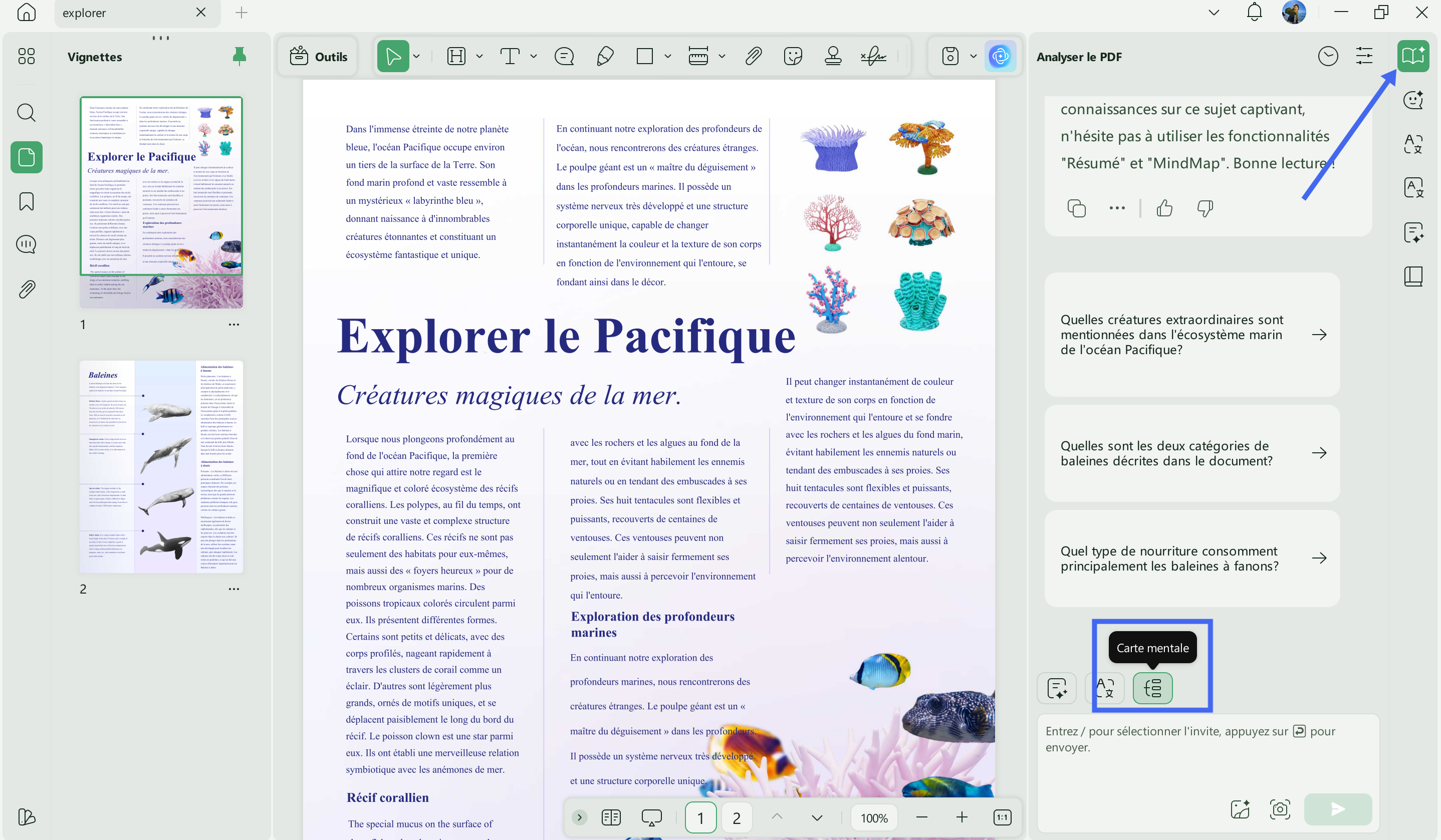Expand the text tool dropdown arrow

click(533, 56)
